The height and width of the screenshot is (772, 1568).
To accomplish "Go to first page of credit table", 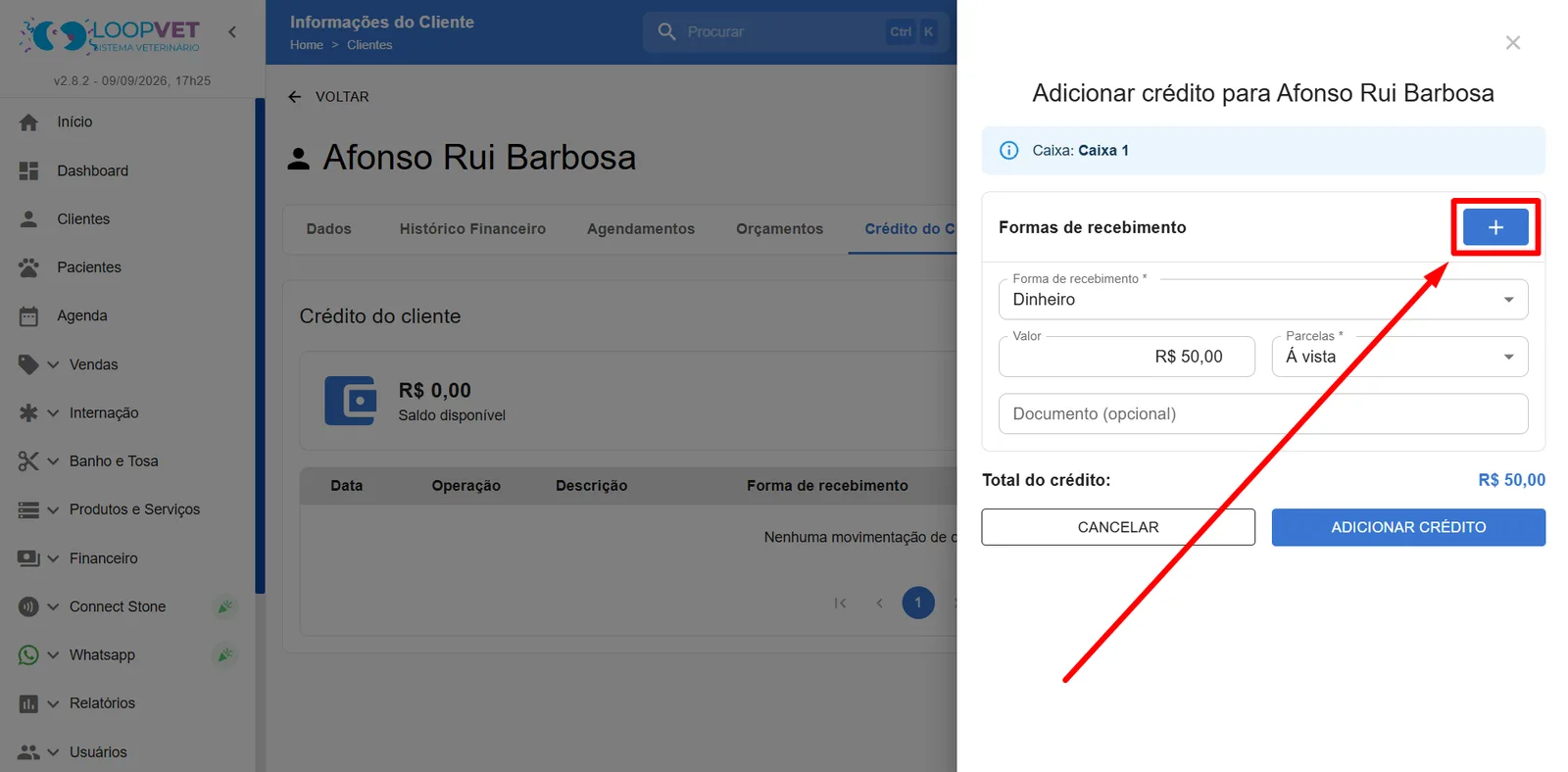I will click(840, 603).
